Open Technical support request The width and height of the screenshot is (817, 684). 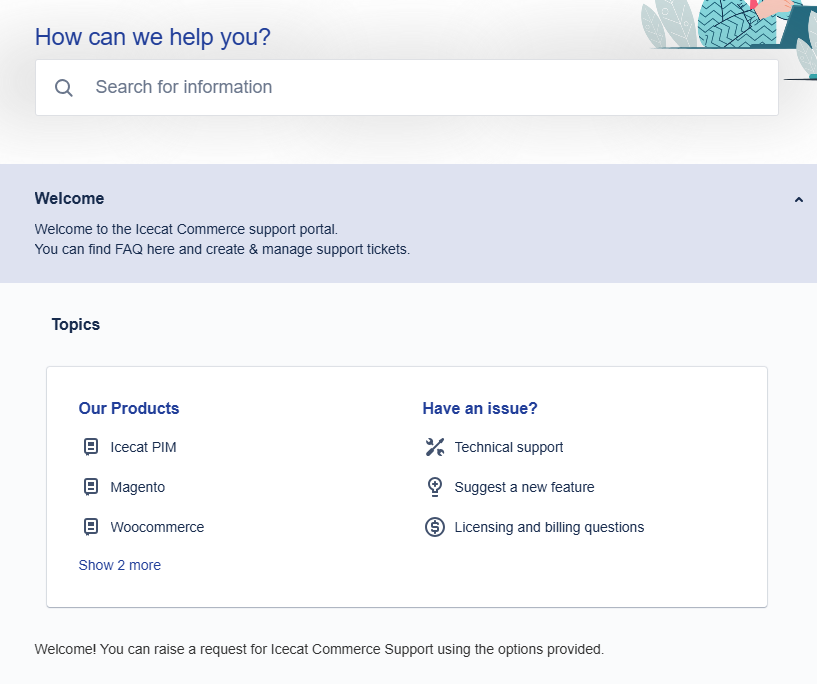tap(509, 447)
